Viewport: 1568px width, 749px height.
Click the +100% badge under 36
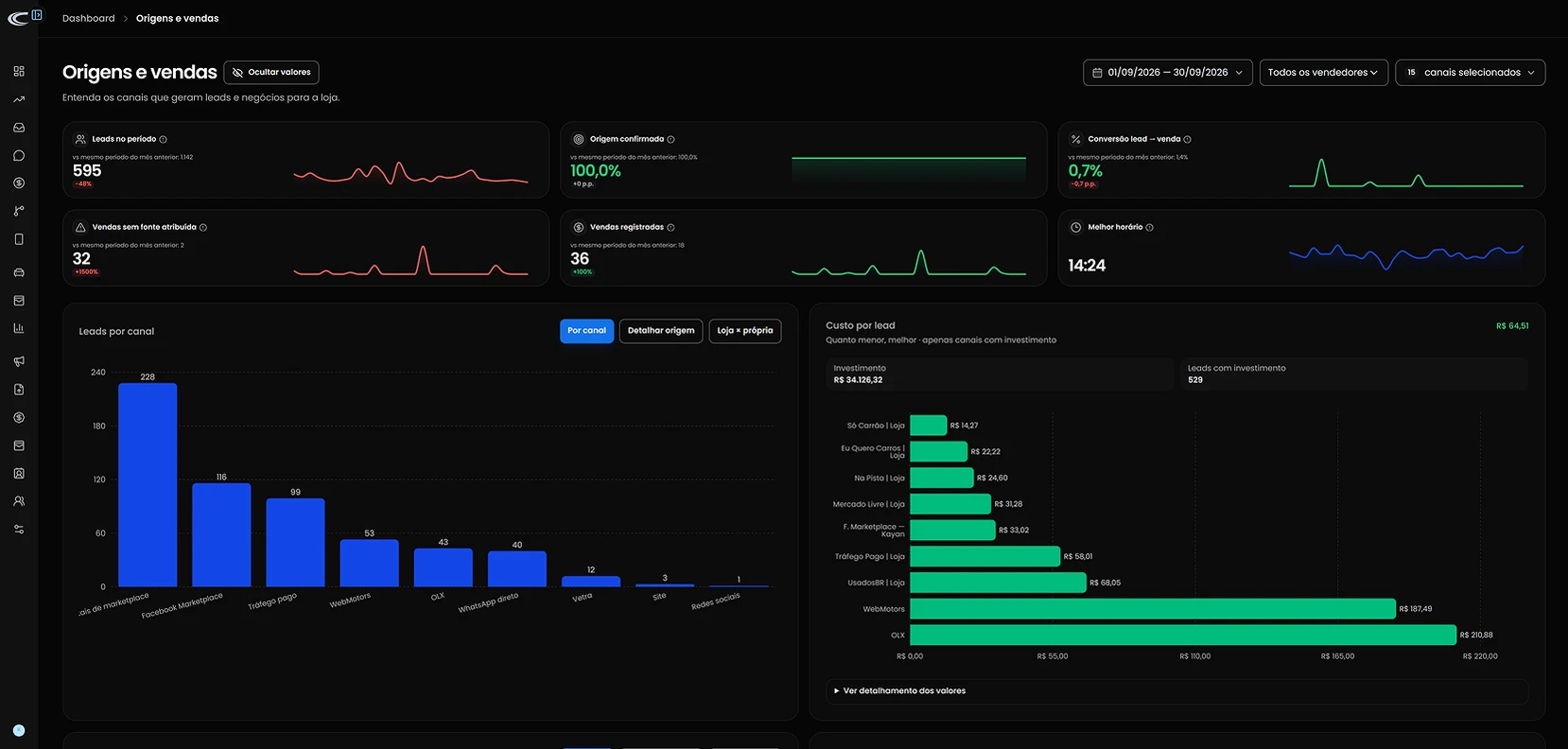coord(583,271)
